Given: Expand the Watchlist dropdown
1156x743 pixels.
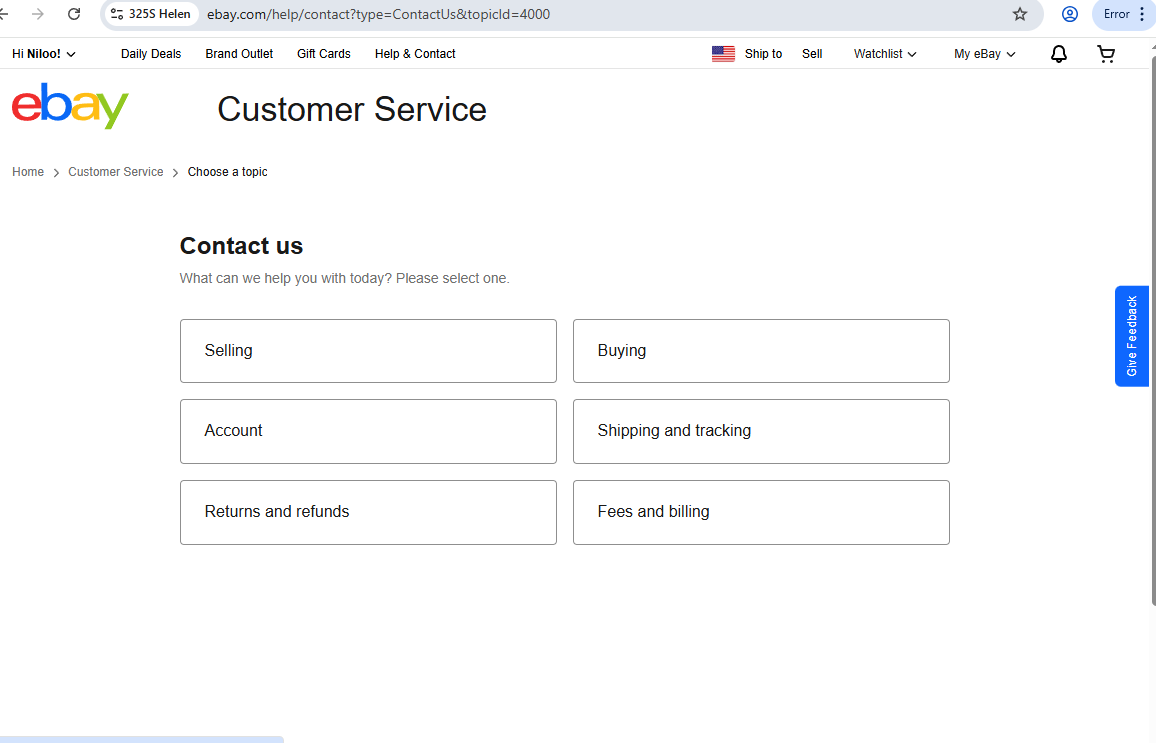Looking at the screenshot, I should click(885, 54).
